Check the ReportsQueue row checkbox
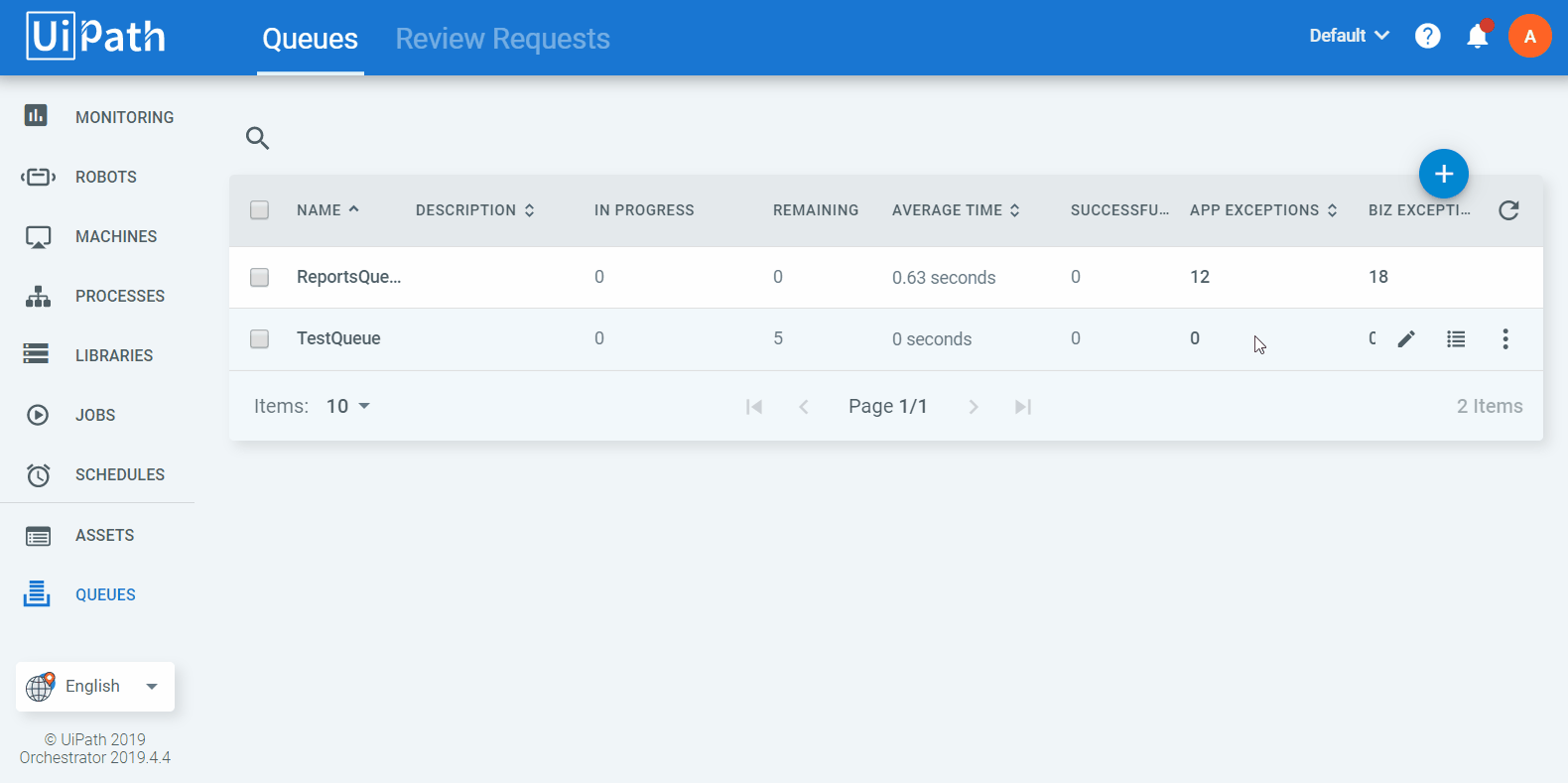1568x783 pixels. (260, 277)
